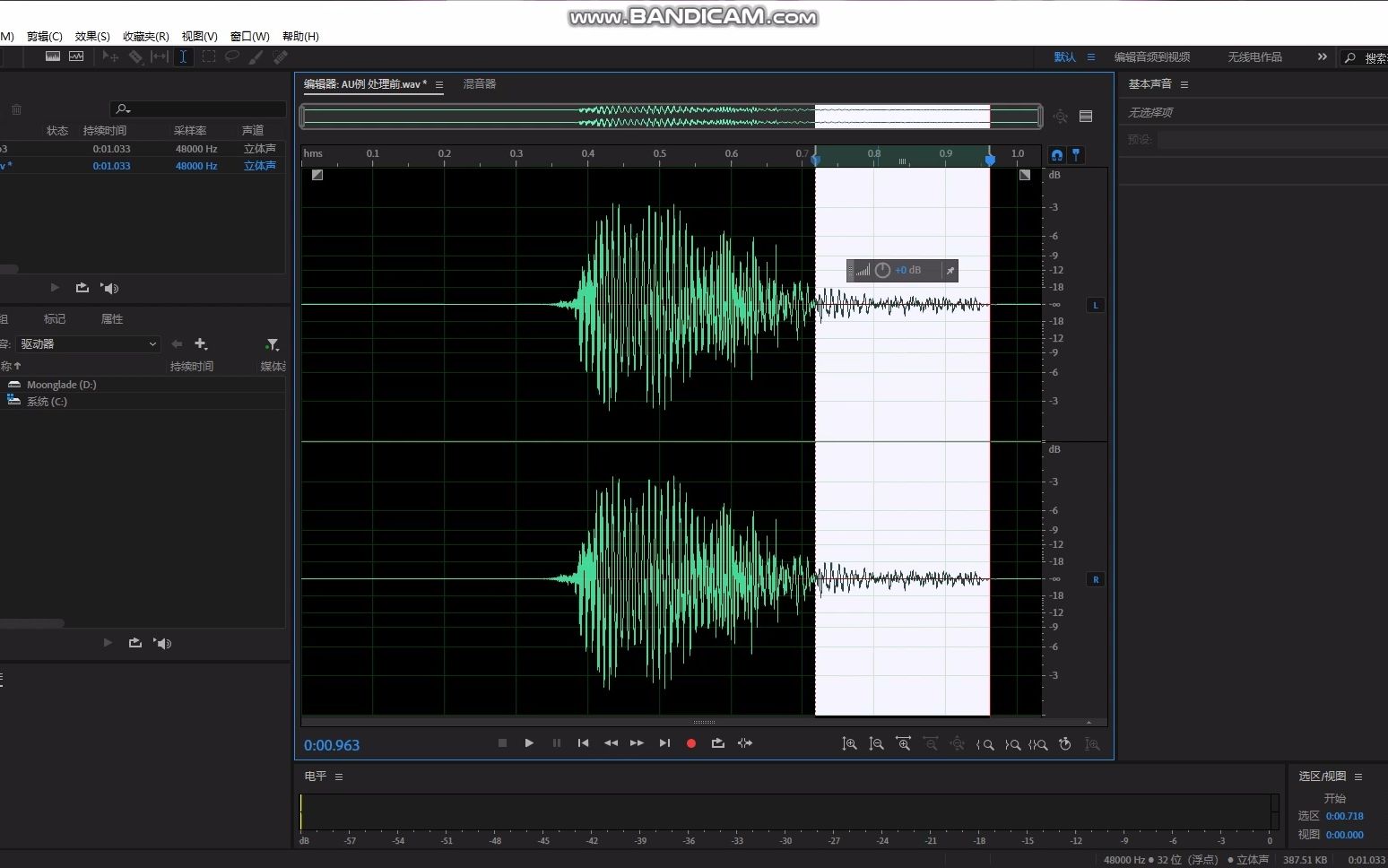The width and height of the screenshot is (1388, 868).
Task: Open the 帮助(H) menu
Action: pos(300,36)
